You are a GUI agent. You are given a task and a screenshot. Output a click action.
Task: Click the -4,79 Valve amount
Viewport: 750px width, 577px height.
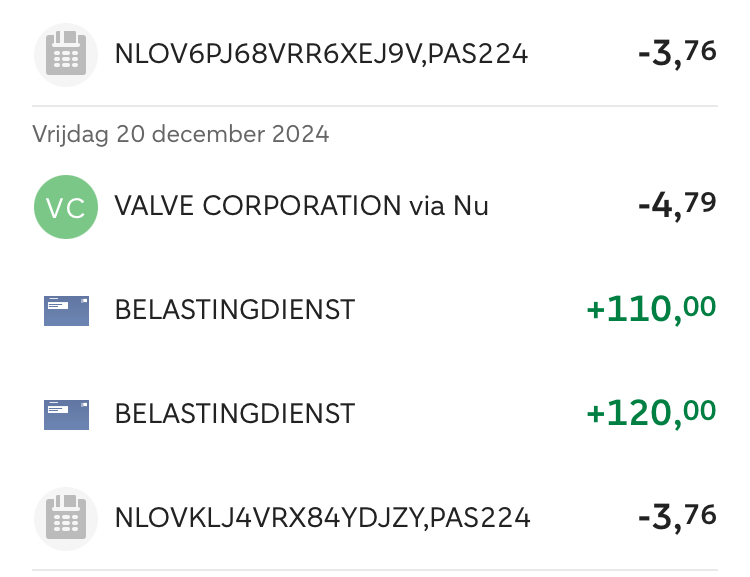tap(677, 207)
